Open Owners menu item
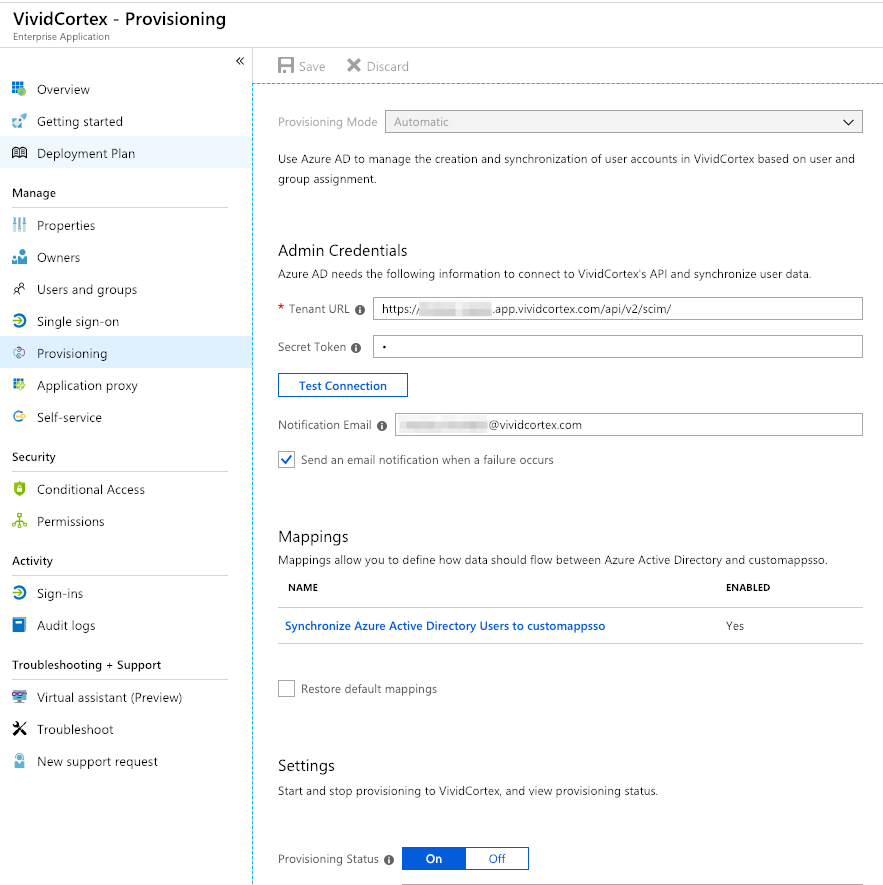883x885 pixels. [59, 257]
